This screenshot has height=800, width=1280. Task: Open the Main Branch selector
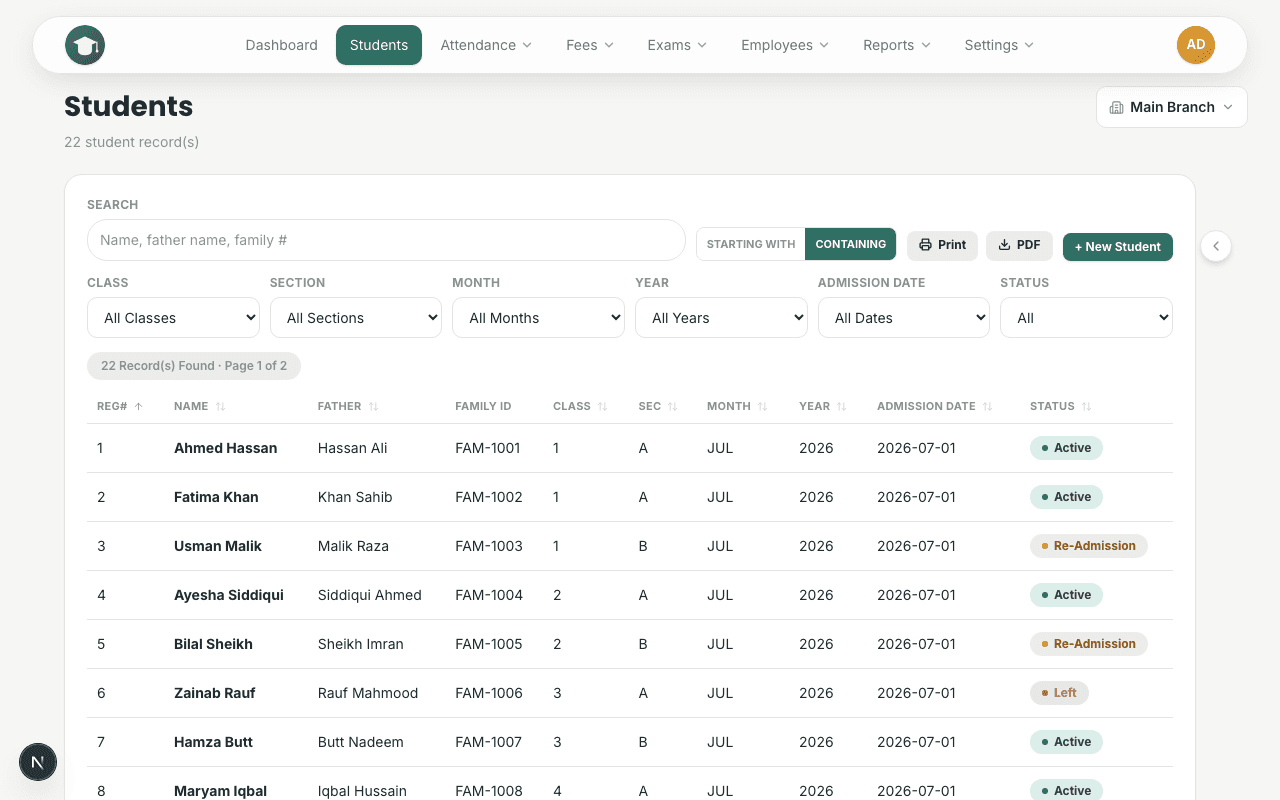click(x=1172, y=107)
